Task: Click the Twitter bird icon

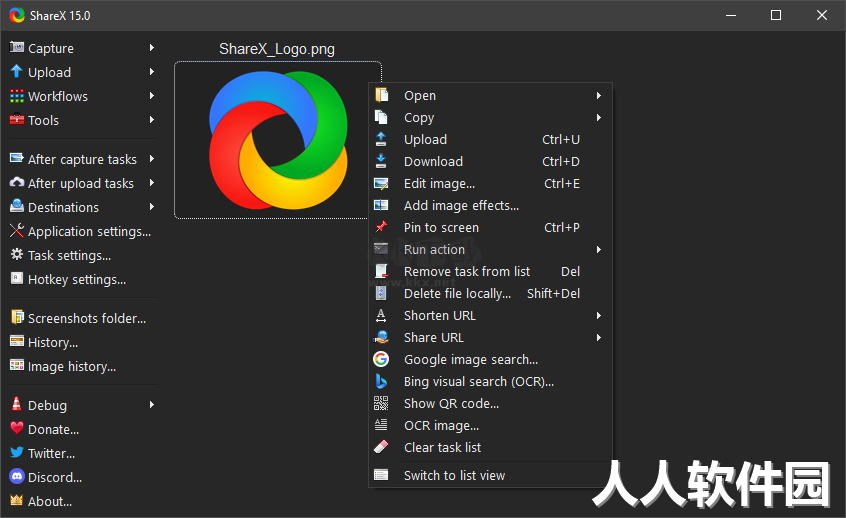Action: point(17,452)
